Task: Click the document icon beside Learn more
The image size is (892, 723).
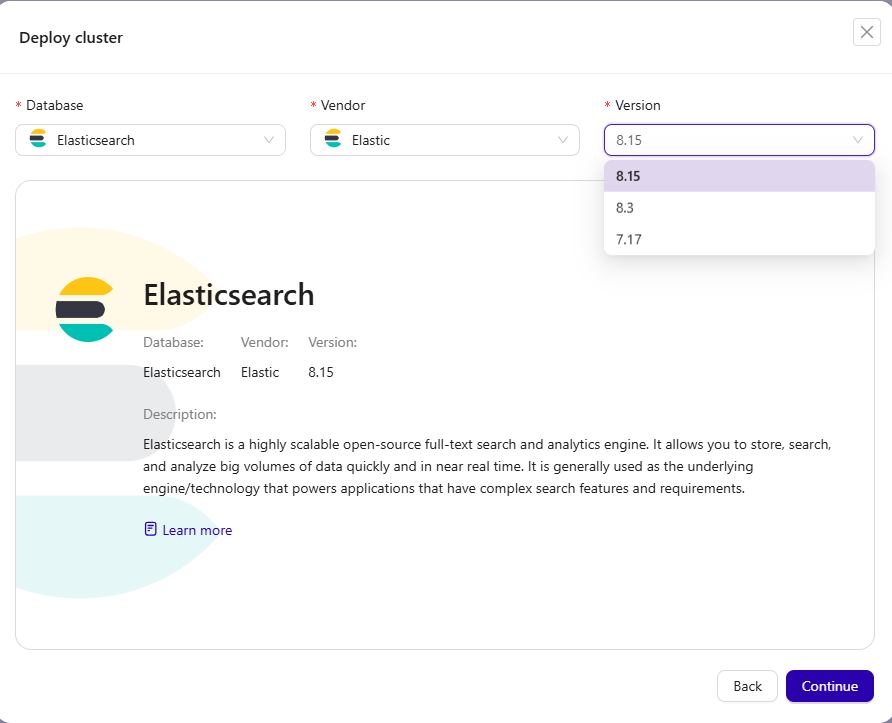Action: 150,528
